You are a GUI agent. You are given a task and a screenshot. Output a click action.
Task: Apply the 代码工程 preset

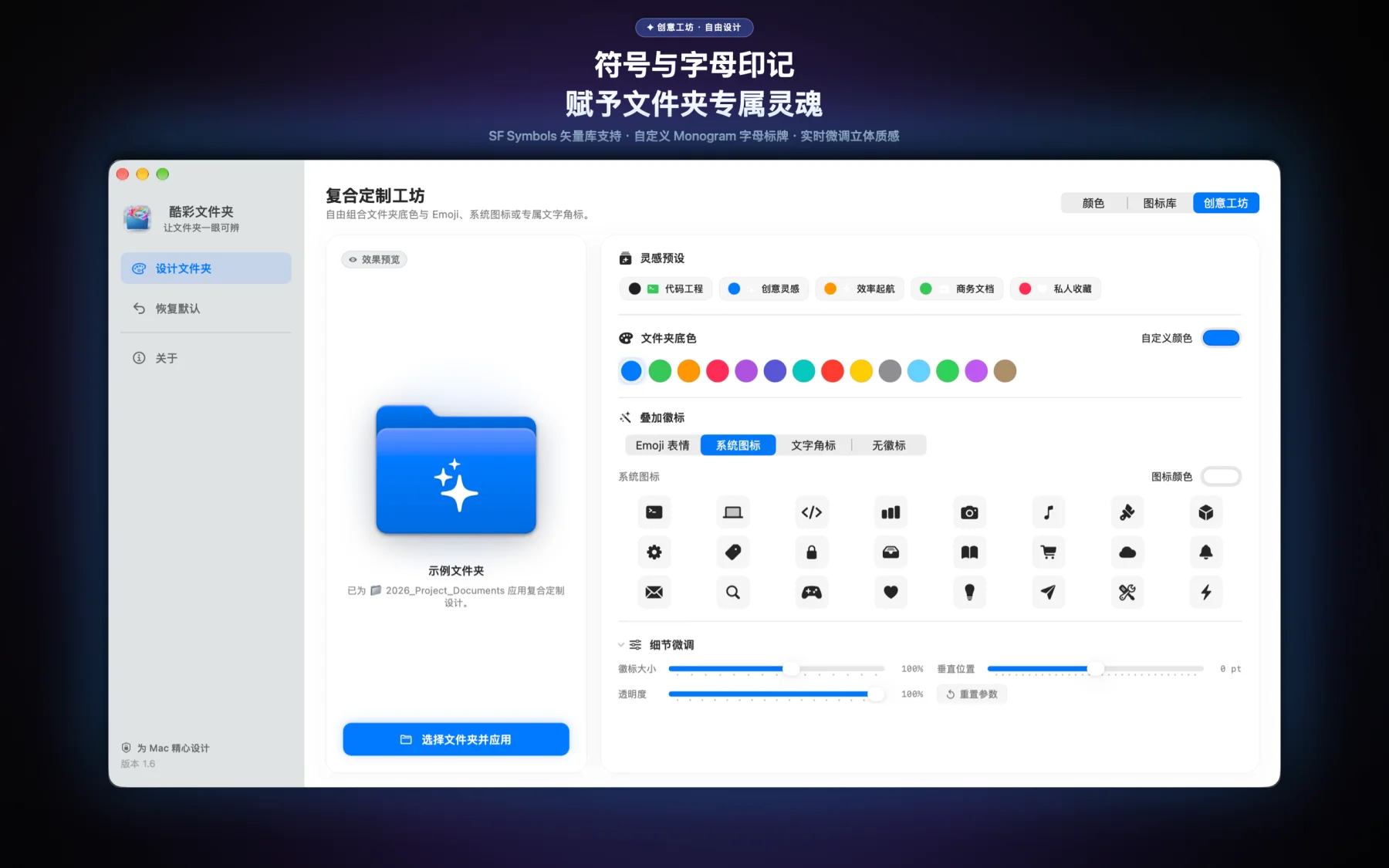click(x=666, y=289)
